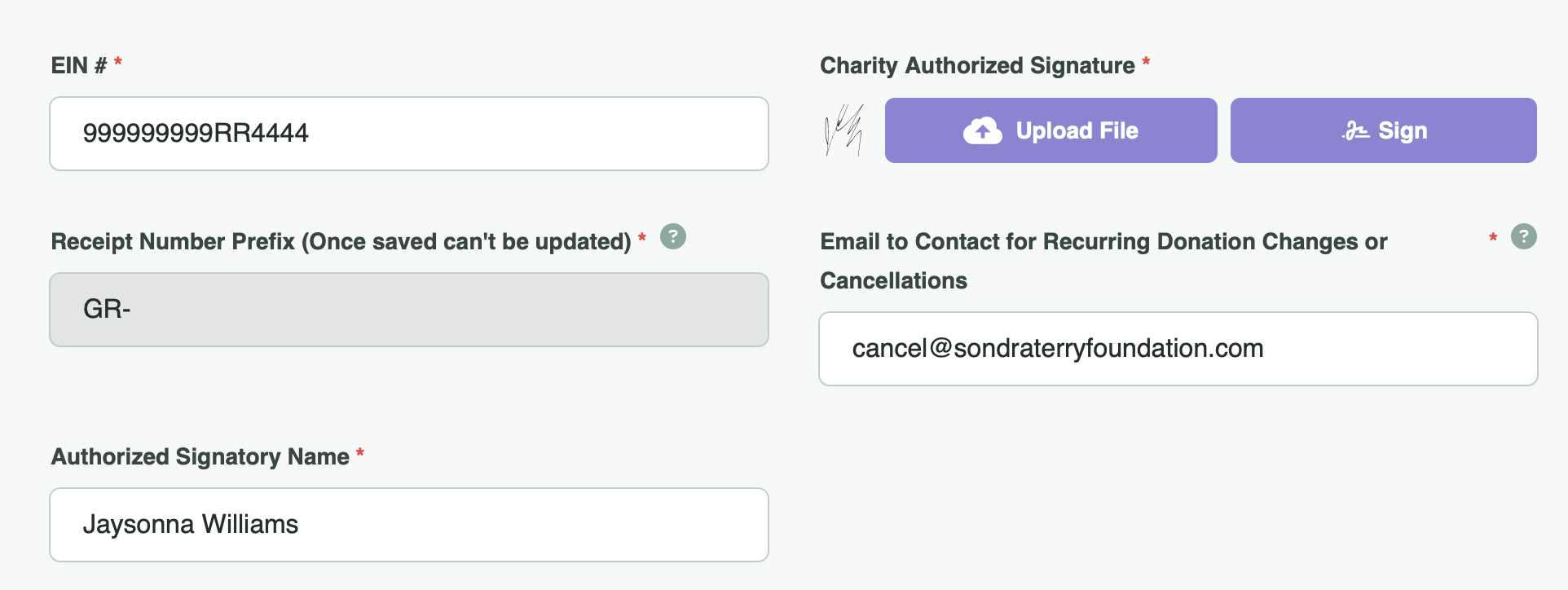This screenshot has height=590, width=1568.
Task: Click the EIN # label
Action: [78, 65]
